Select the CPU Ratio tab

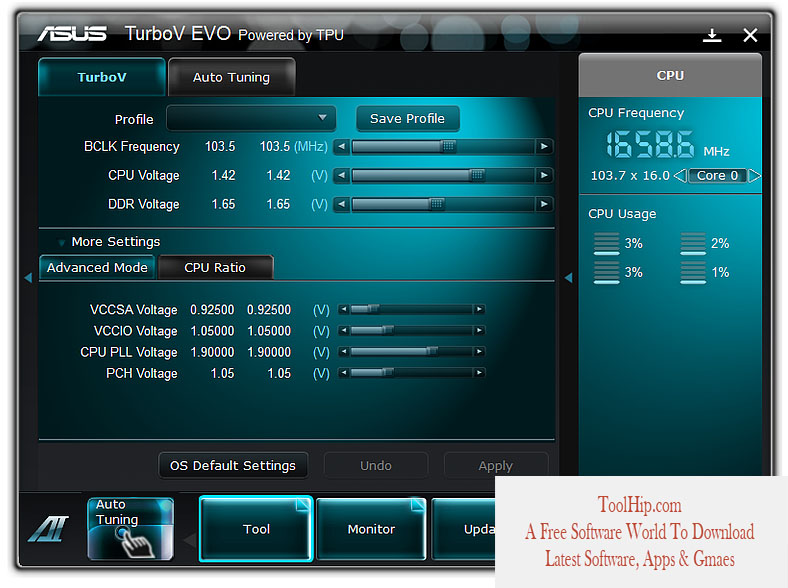pyautogui.click(x=215, y=267)
